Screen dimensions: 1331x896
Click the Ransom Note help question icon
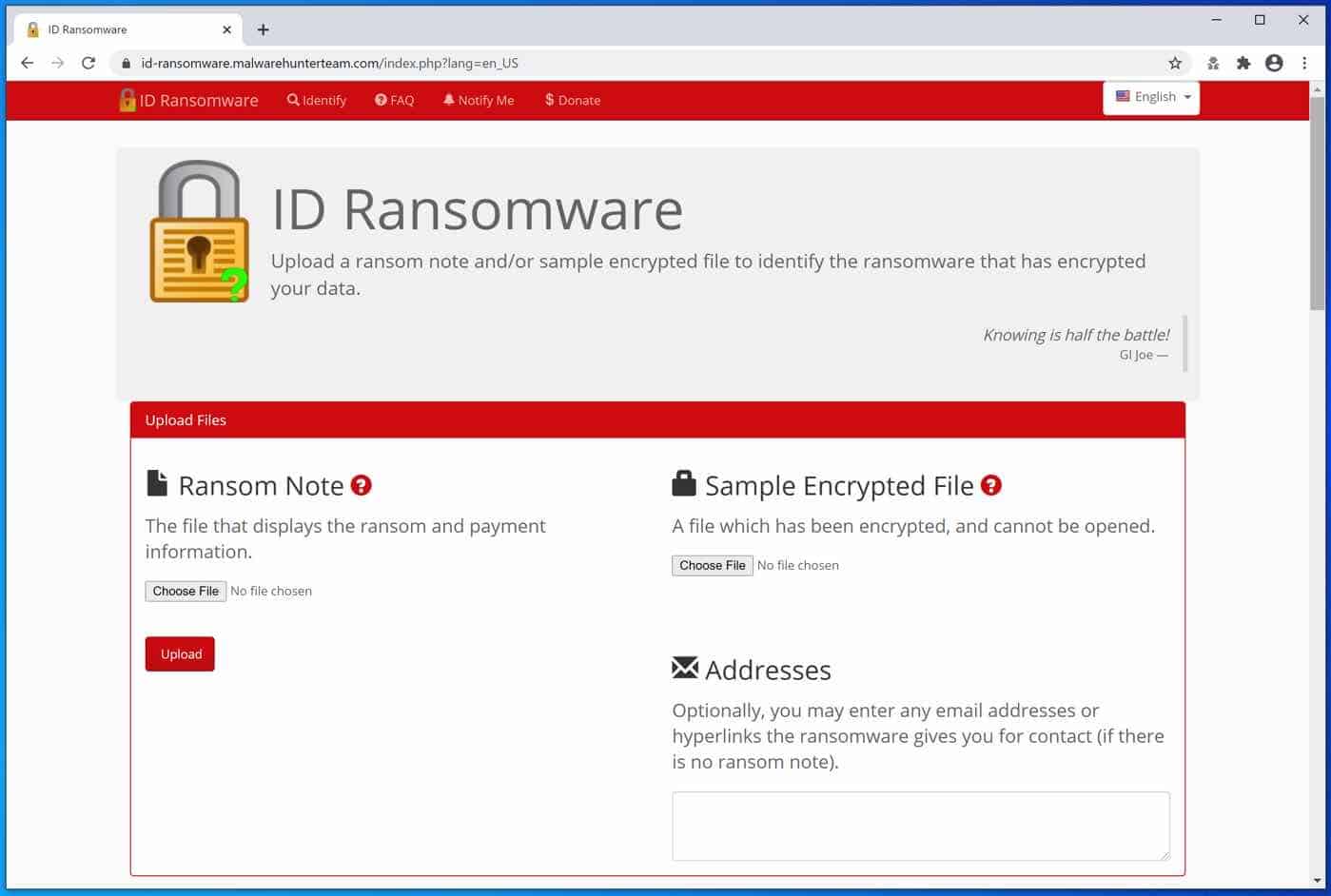[x=361, y=485]
